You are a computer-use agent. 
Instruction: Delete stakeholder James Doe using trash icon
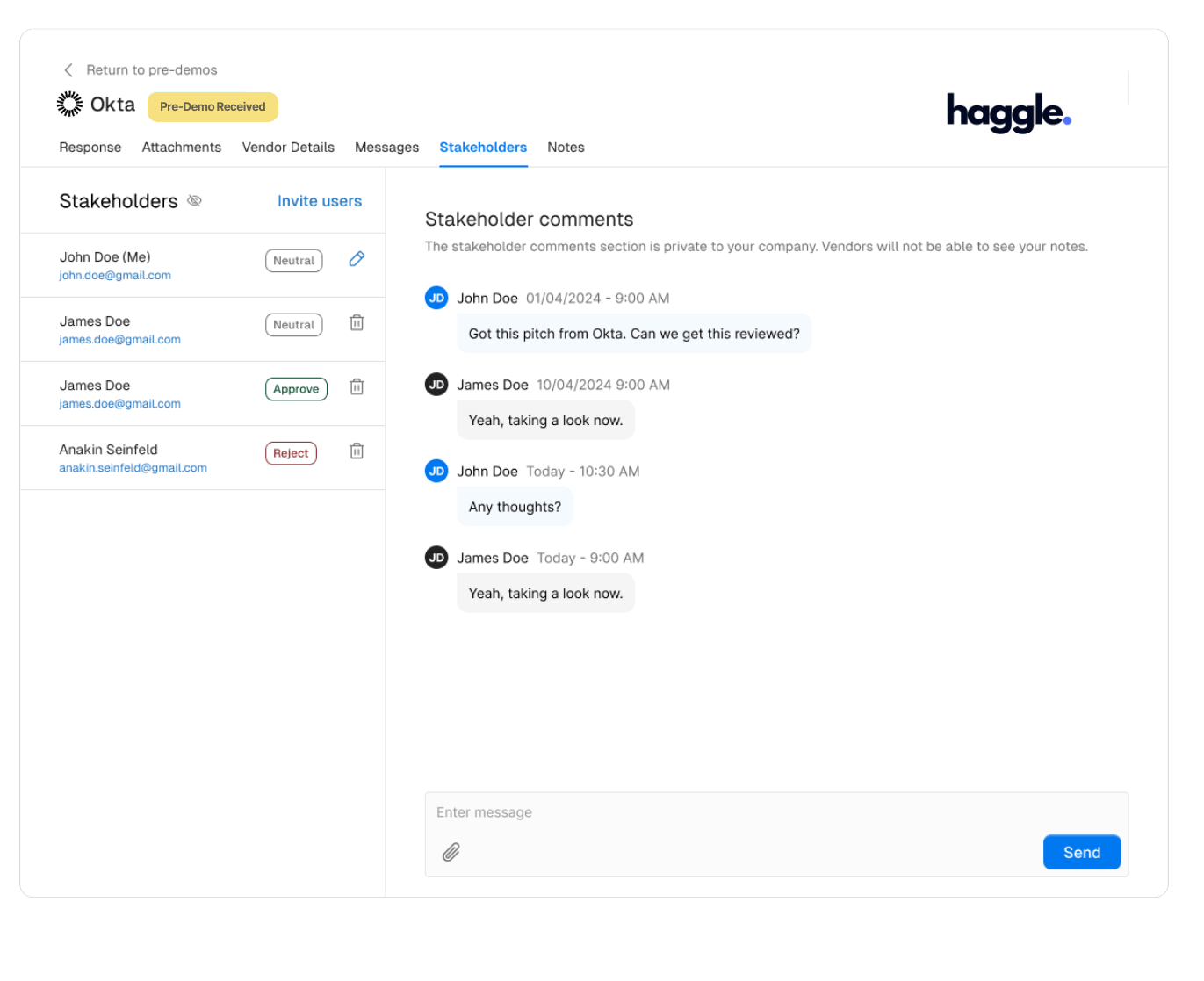pos(356,322)
